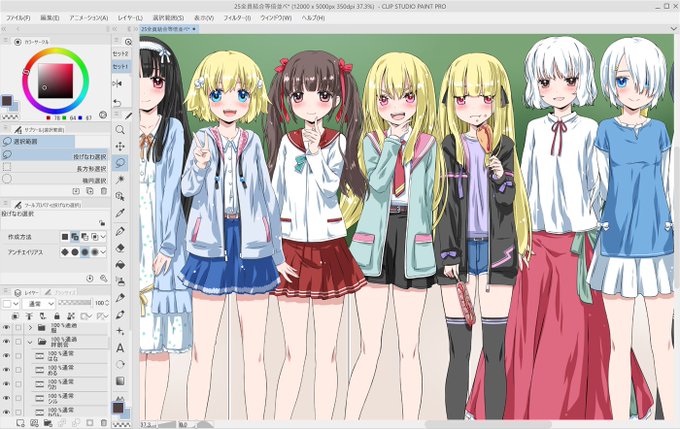
Task: Open the palette color dropdown in layer panel
Action: 10,304
